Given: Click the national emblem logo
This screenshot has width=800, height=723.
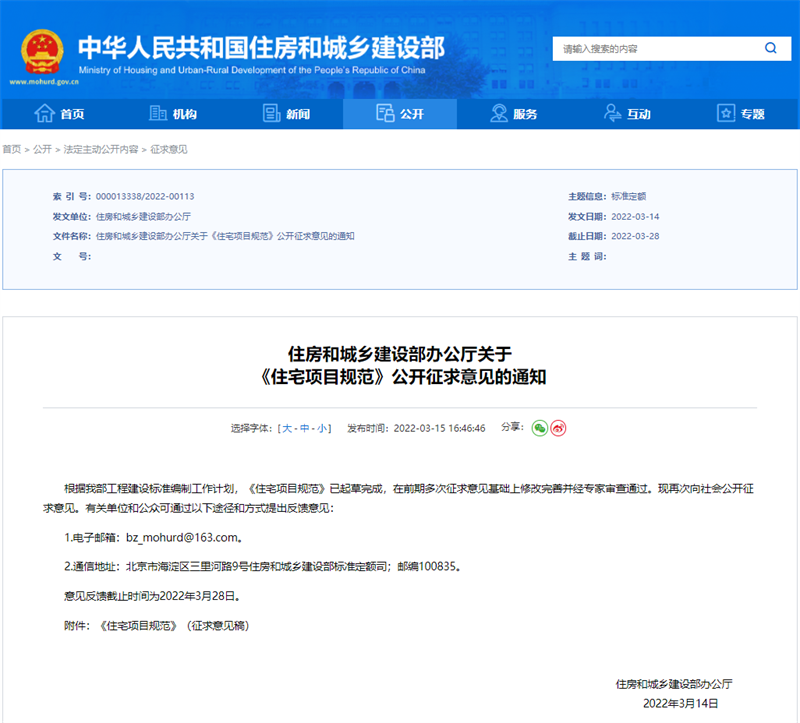Looking at the screenshot, I should point(44,51).
